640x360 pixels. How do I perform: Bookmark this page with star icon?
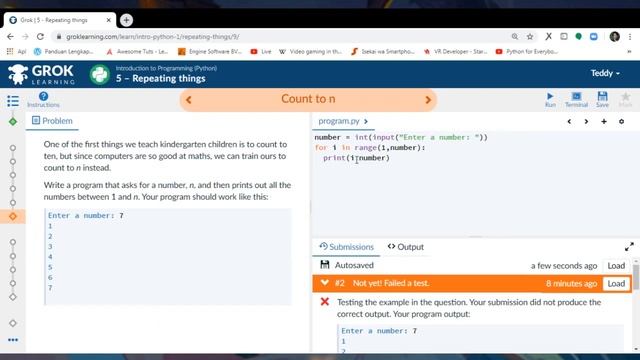point(530,37)
